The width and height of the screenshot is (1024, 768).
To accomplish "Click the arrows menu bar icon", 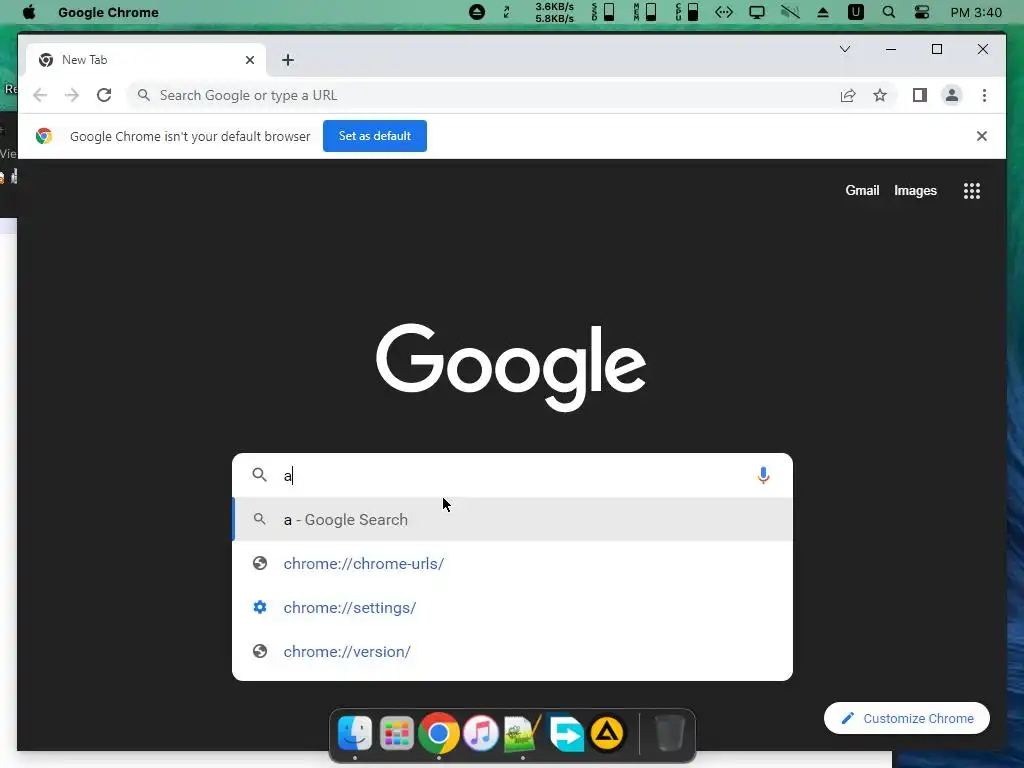I will (724, 12).
